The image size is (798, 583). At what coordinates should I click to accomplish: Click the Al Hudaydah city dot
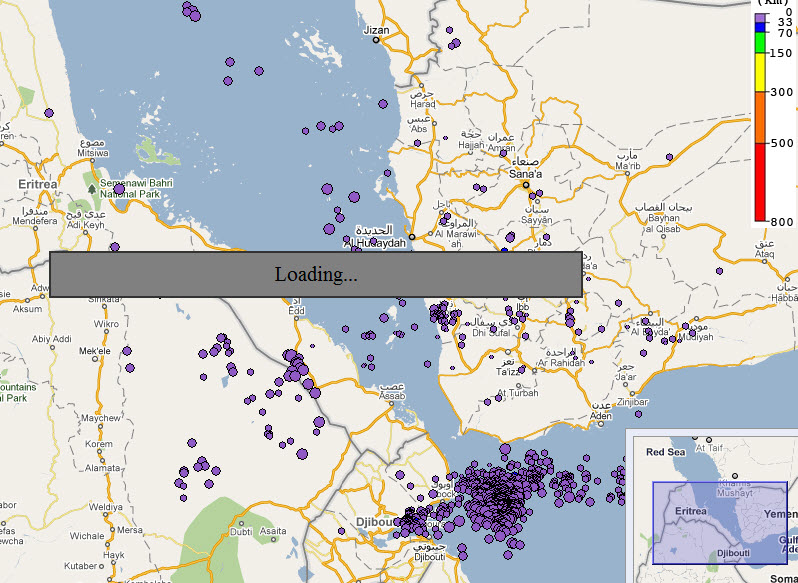[x=412, y=237]
